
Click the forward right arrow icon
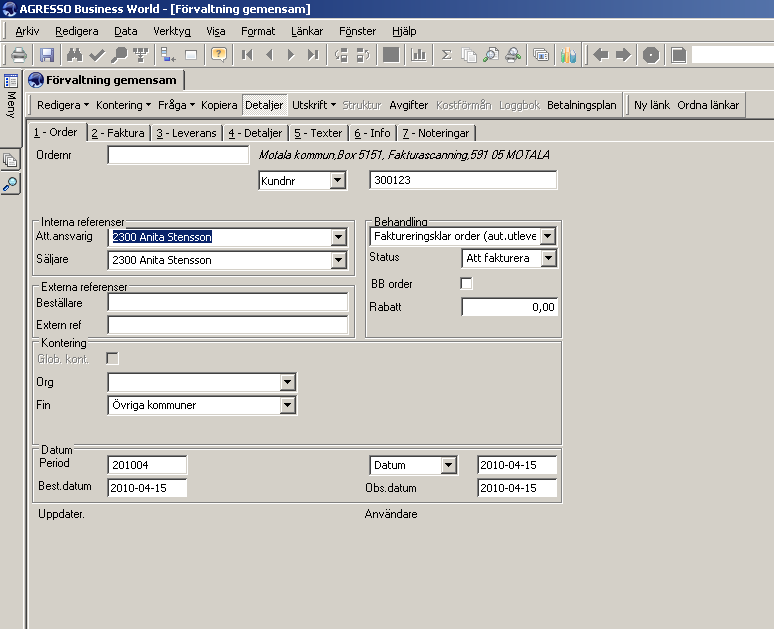[623, 54]
